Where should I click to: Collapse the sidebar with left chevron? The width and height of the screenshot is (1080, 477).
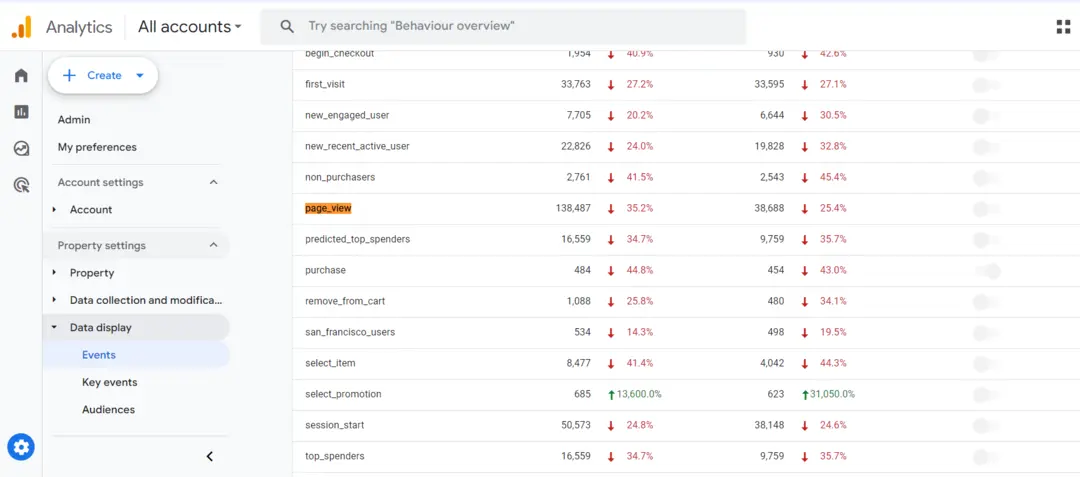tap(210, 456)
